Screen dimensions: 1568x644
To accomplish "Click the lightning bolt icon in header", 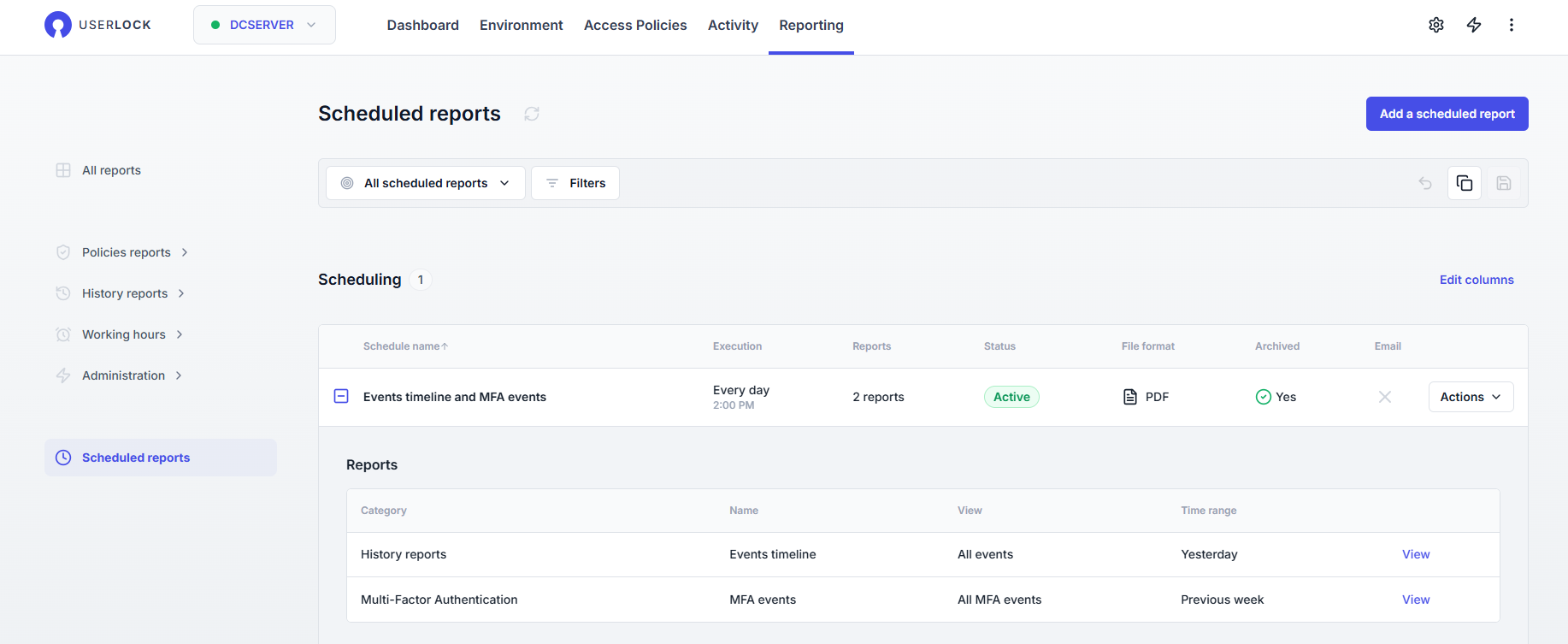I will tap(1474, 25).
